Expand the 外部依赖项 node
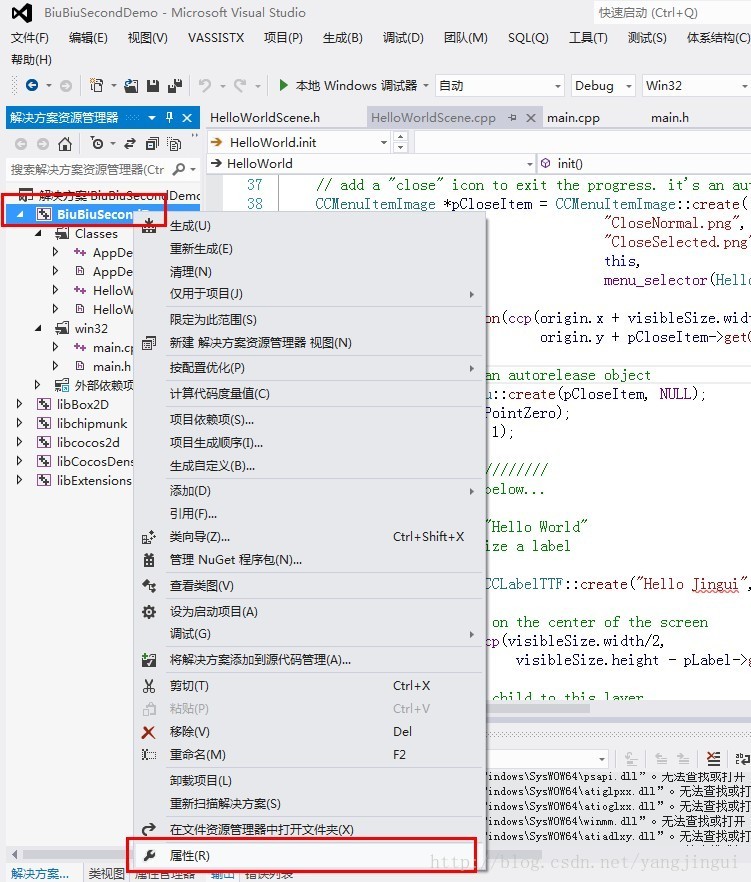751x882 pixels. tap(38, 385)
